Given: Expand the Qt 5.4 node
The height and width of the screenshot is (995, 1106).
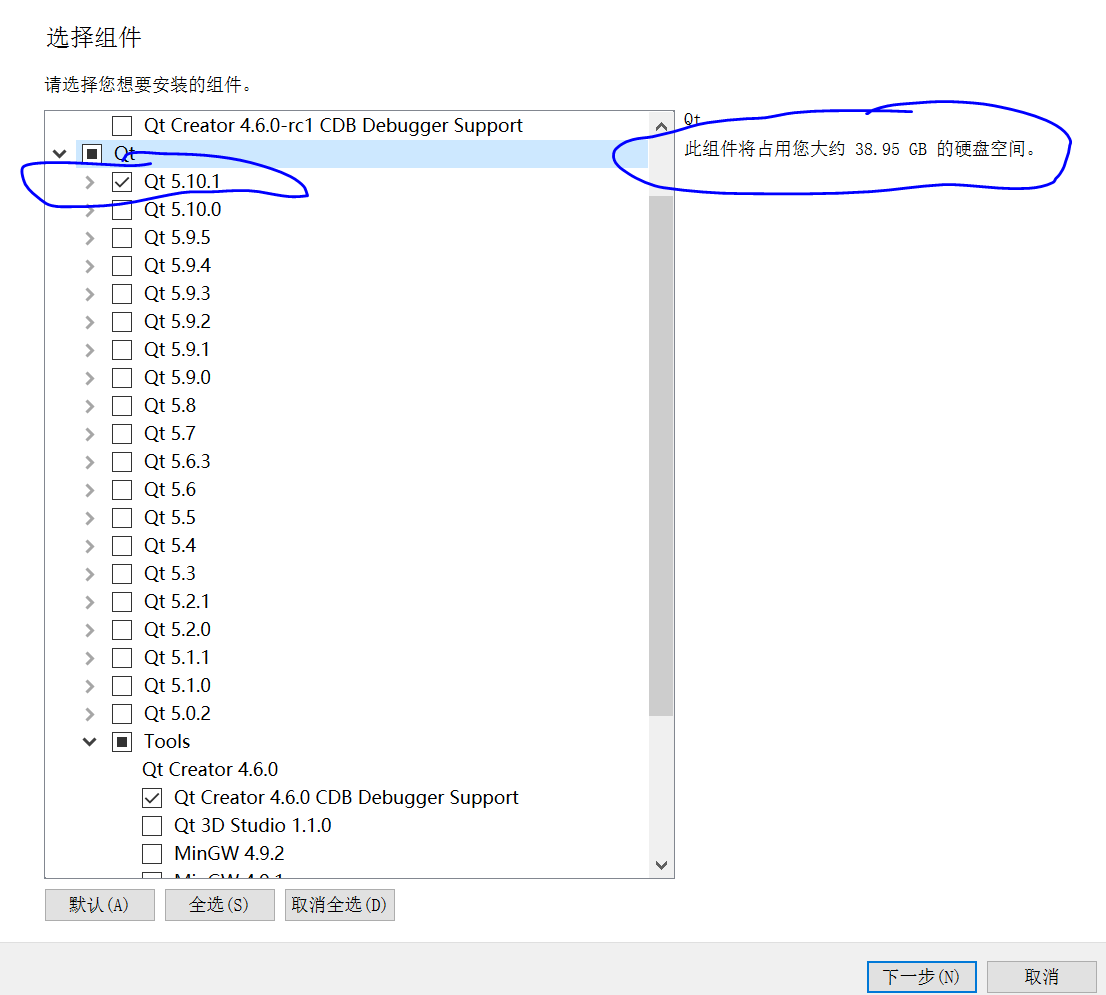Looking at the screenshot, I should click(x=90, y=546).
